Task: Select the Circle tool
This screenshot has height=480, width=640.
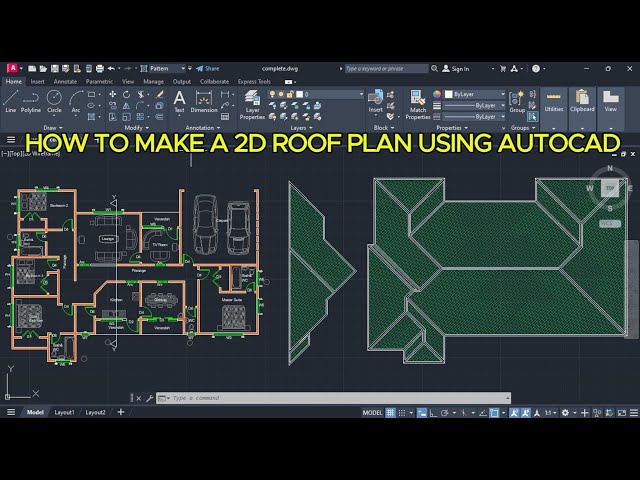Action: click(54, 101)
